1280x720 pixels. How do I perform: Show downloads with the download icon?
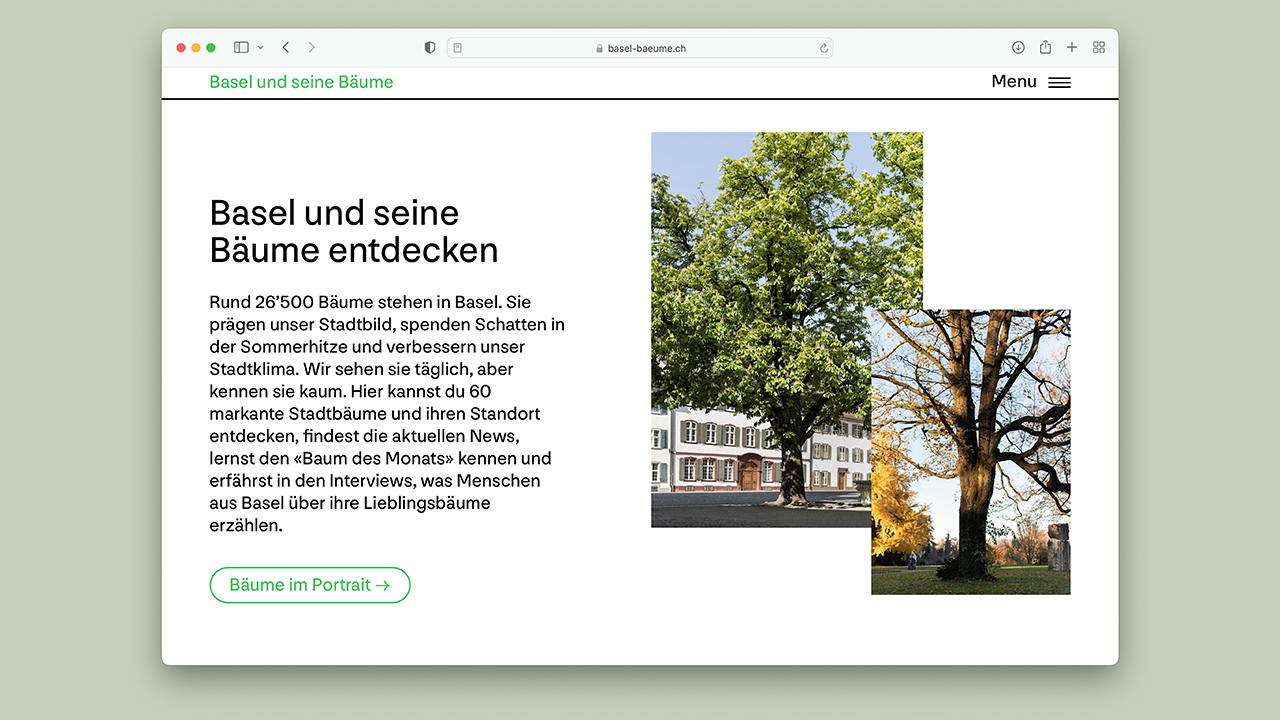point(1018,47)
